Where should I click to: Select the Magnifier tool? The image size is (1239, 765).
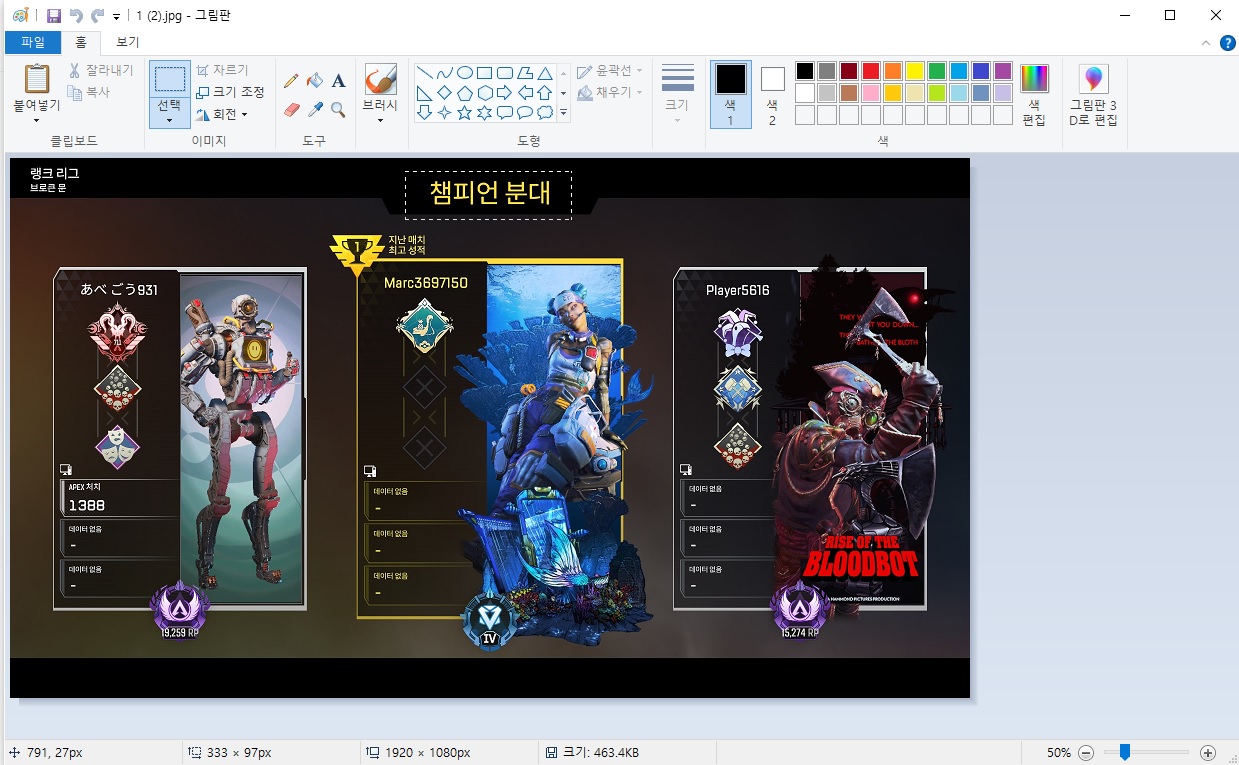(x=338, y=109)
